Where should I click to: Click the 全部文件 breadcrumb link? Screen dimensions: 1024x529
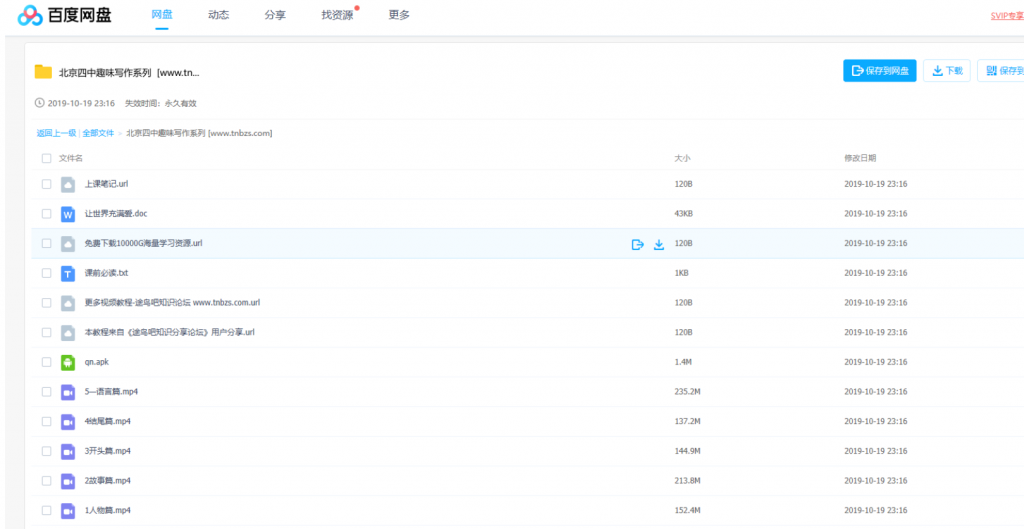click(98, 133)
